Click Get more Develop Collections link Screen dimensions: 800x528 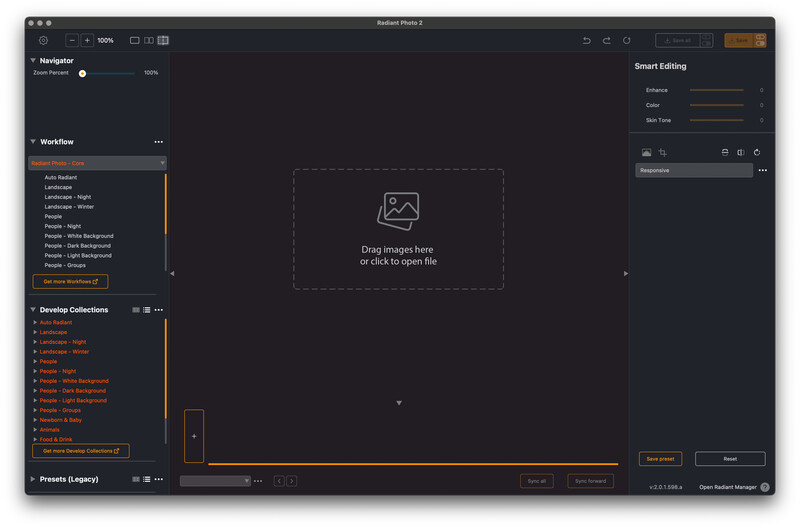point(81,451)
